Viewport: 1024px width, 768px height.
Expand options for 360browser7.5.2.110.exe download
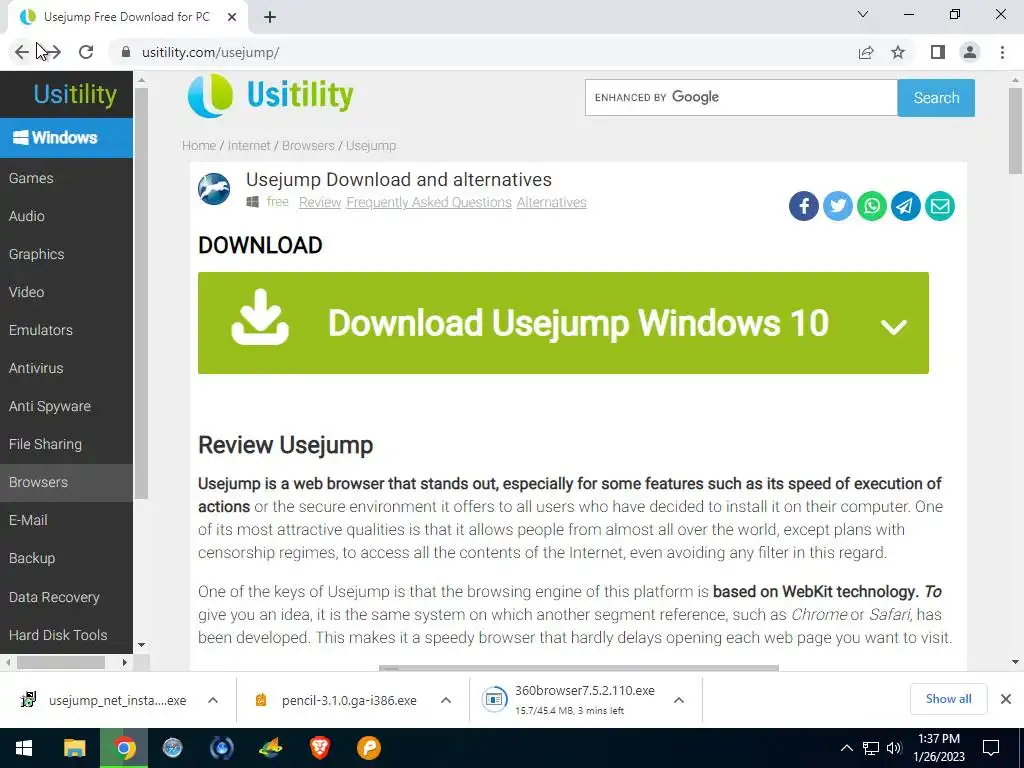click(x=679, y=700)
